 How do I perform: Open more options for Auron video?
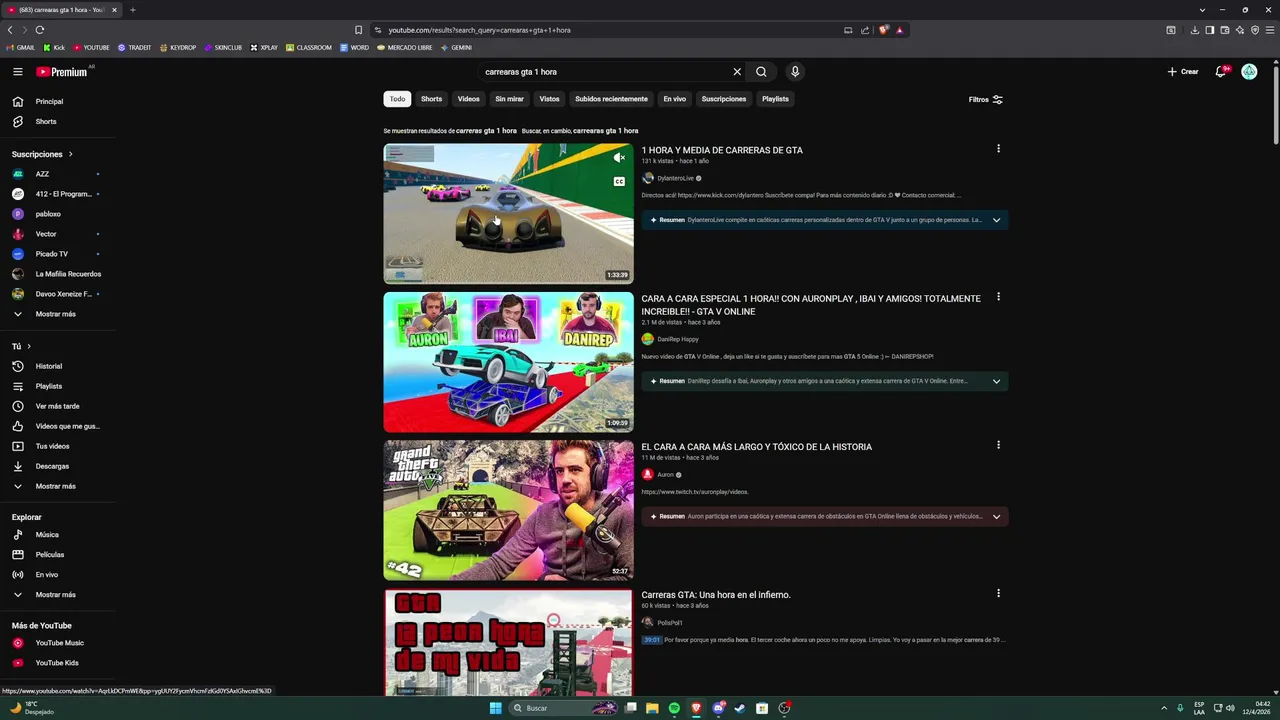[998, 445]
